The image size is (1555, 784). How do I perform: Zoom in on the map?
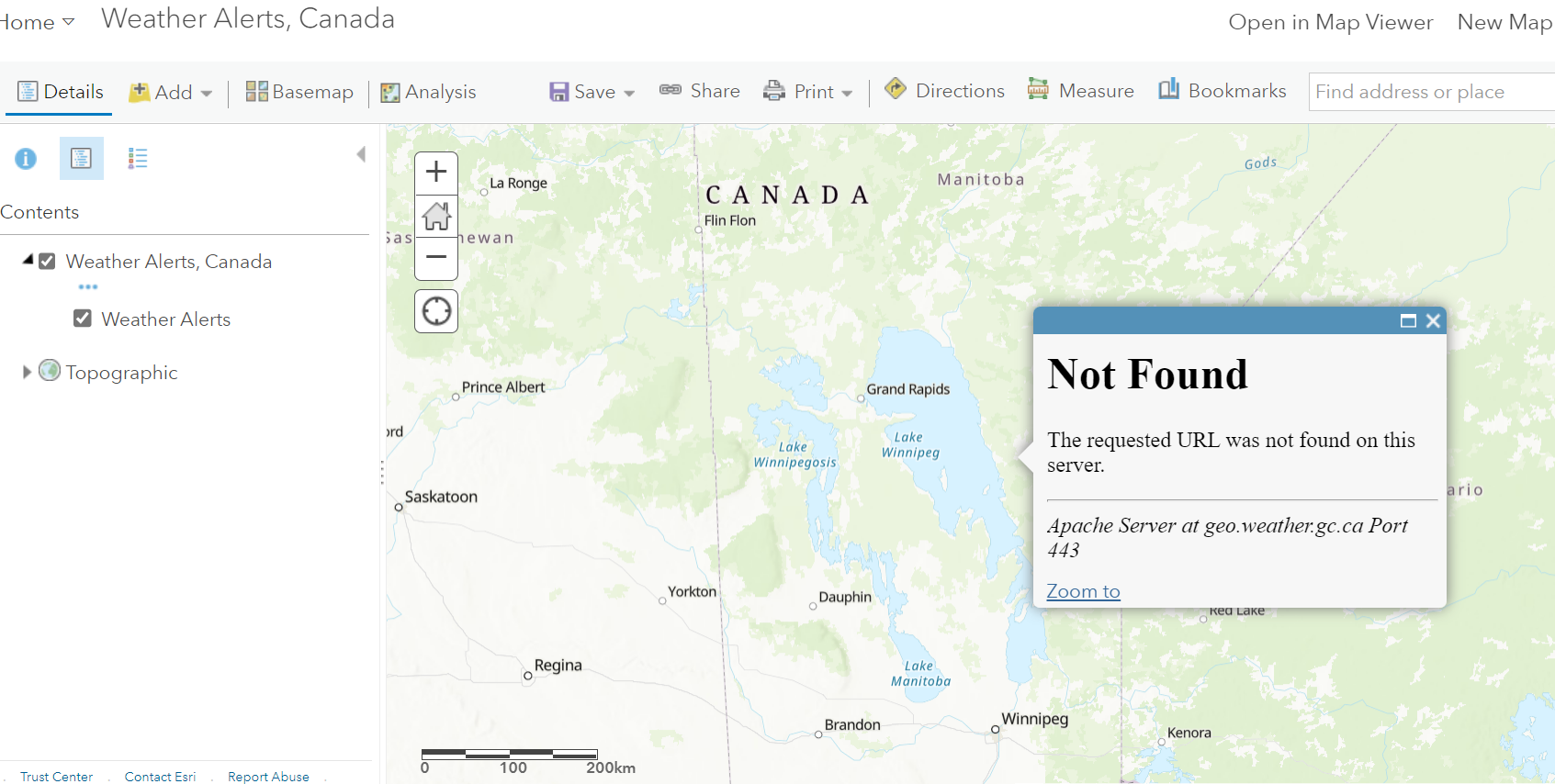[436, 173]
